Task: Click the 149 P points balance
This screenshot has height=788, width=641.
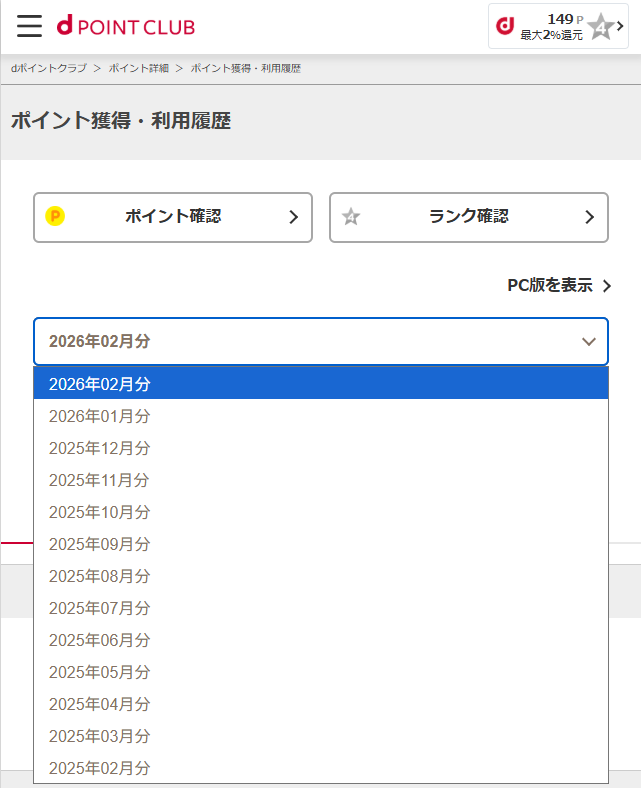Action: [560, 19]
